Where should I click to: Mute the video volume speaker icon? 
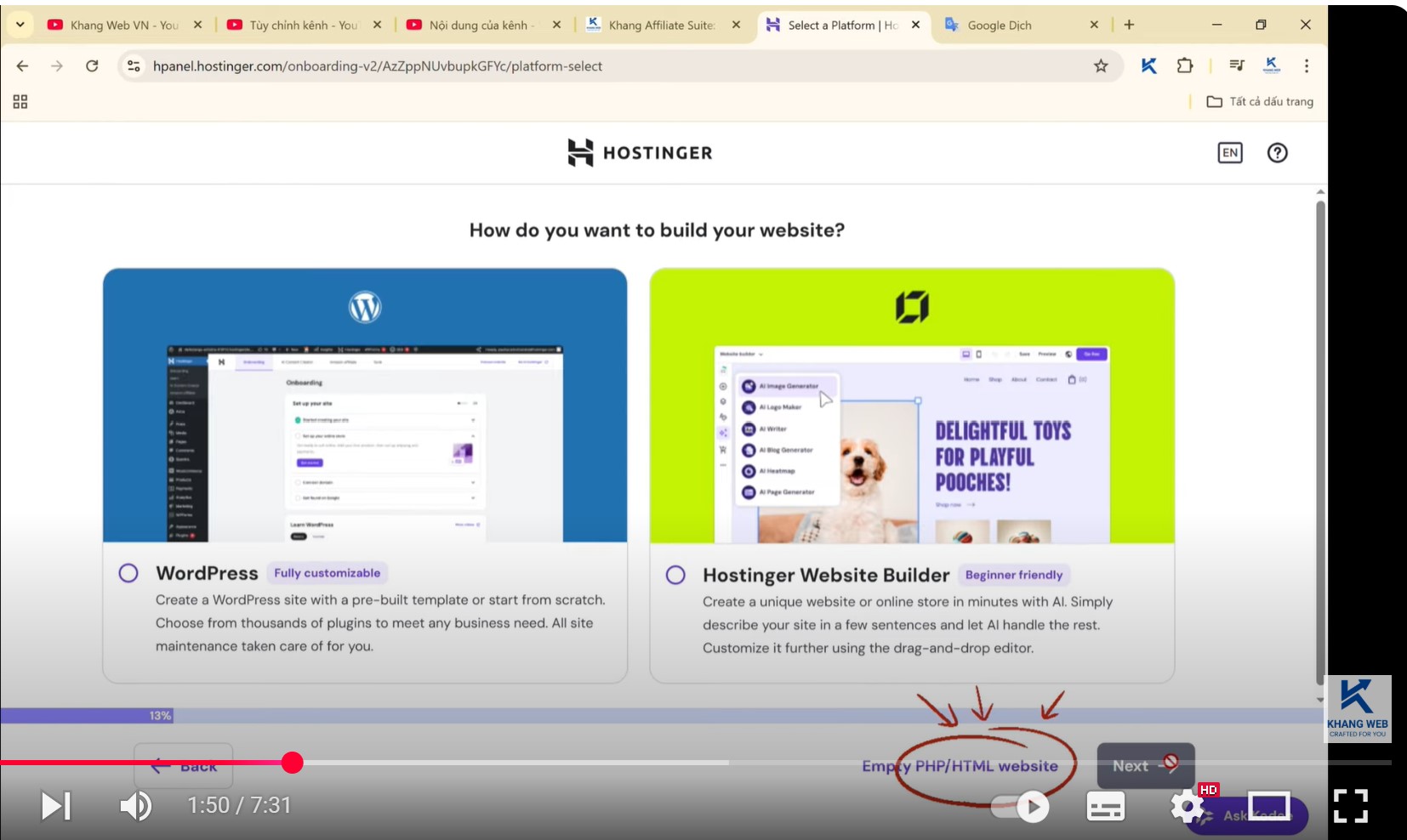135,806
